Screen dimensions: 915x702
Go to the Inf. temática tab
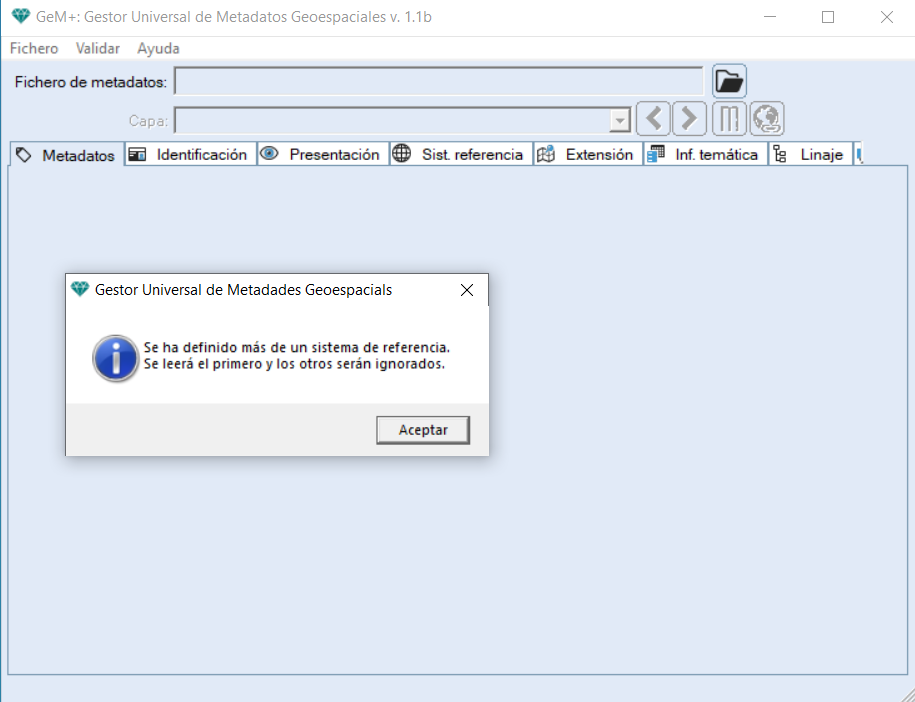(x=705, y=155)
